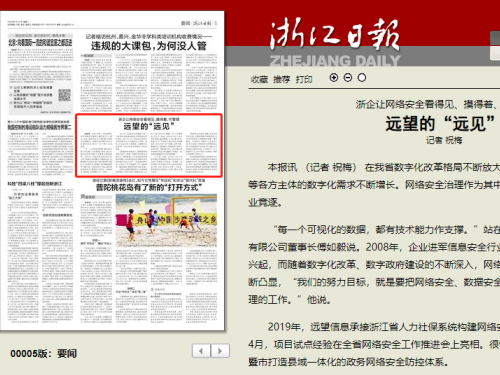The width and height of the screenshot is (500, 375).
Task: Click the 收藏 link
Action: pyautogui.click(x=259, y=79)
